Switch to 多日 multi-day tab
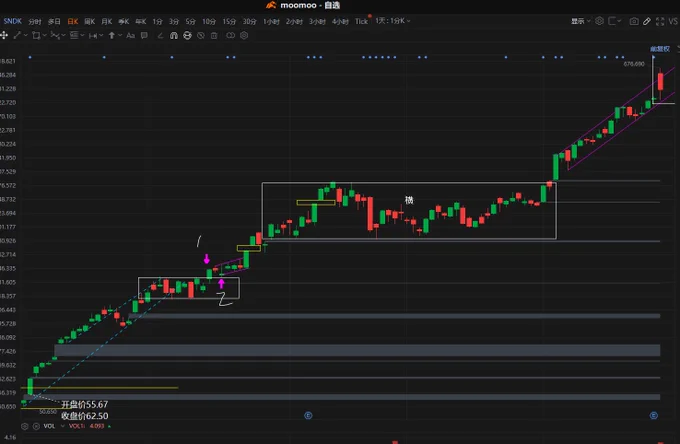 click(54, 22)
